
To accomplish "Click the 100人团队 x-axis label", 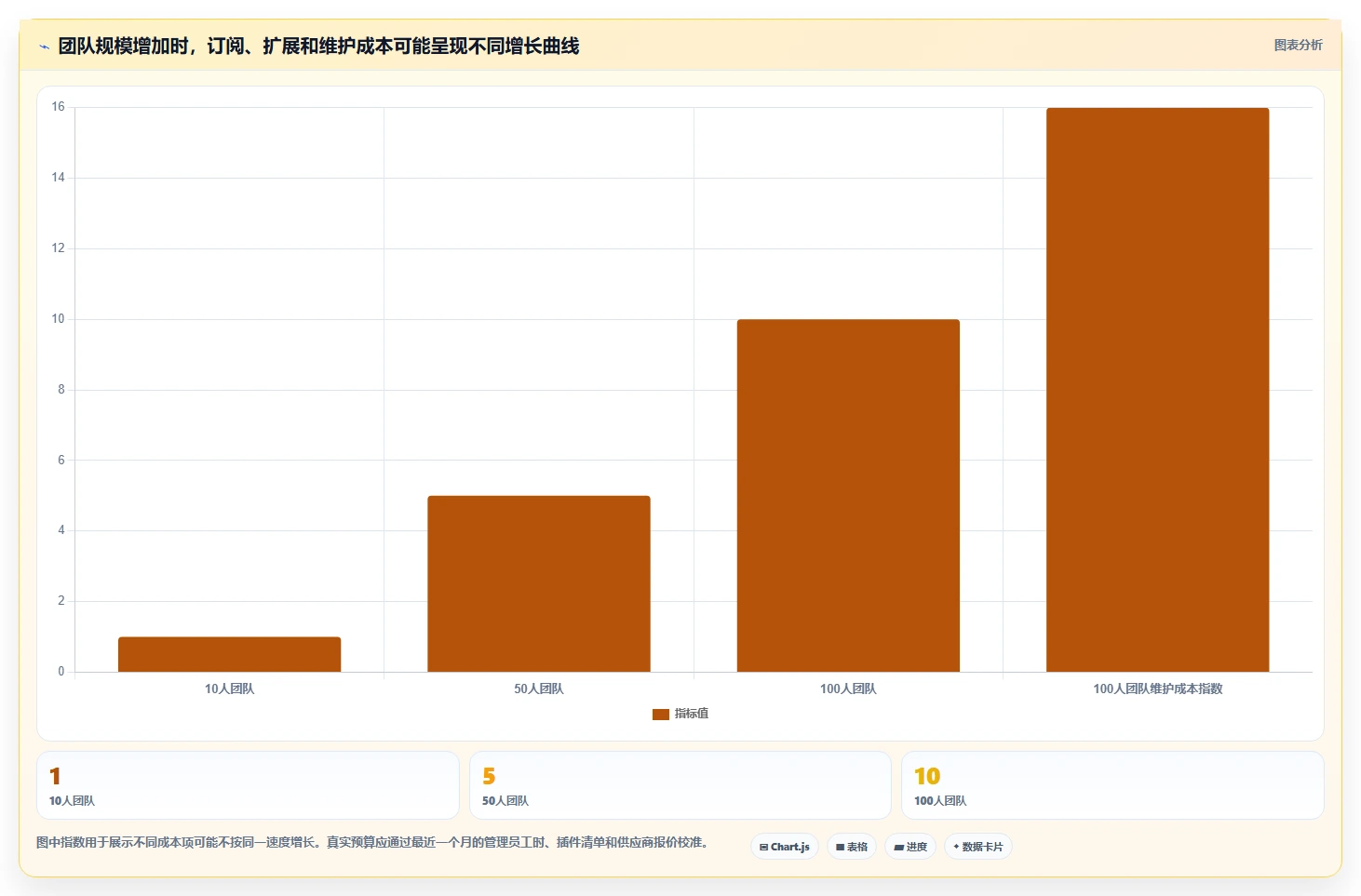I will (848, 689).
